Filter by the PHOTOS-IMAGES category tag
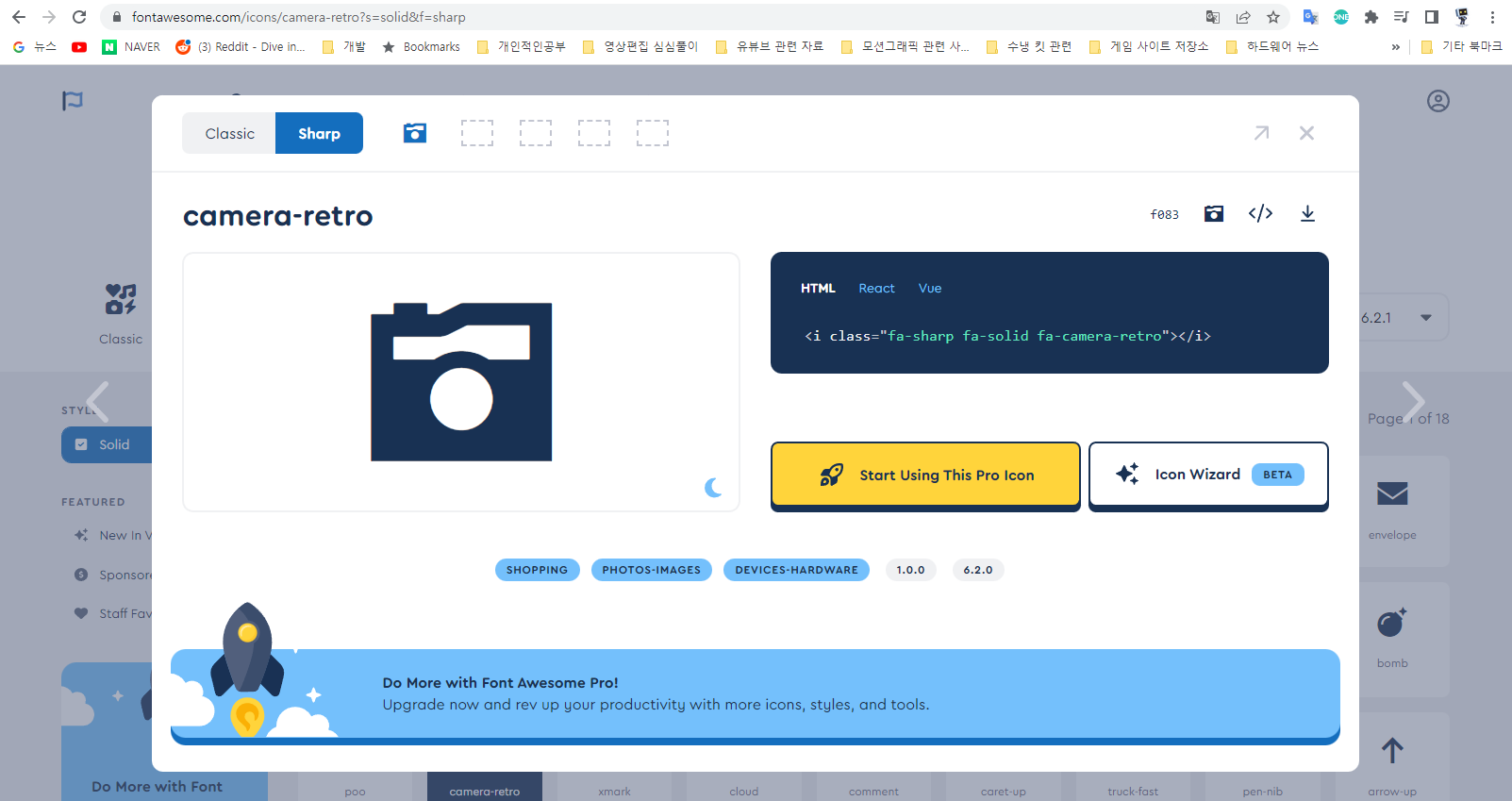Screen dimensions: 1512x801 651,570
